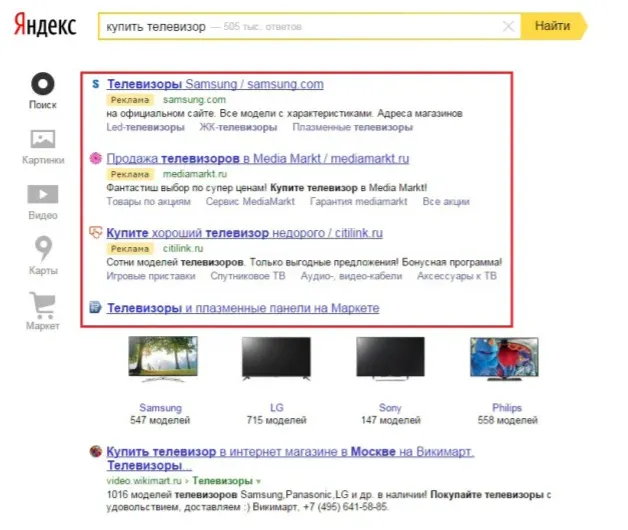The image size is (628, 530).
Task: Open the green Телевизоры breadcrumb link
Action: pyautogui.click(x=222, y=481)
